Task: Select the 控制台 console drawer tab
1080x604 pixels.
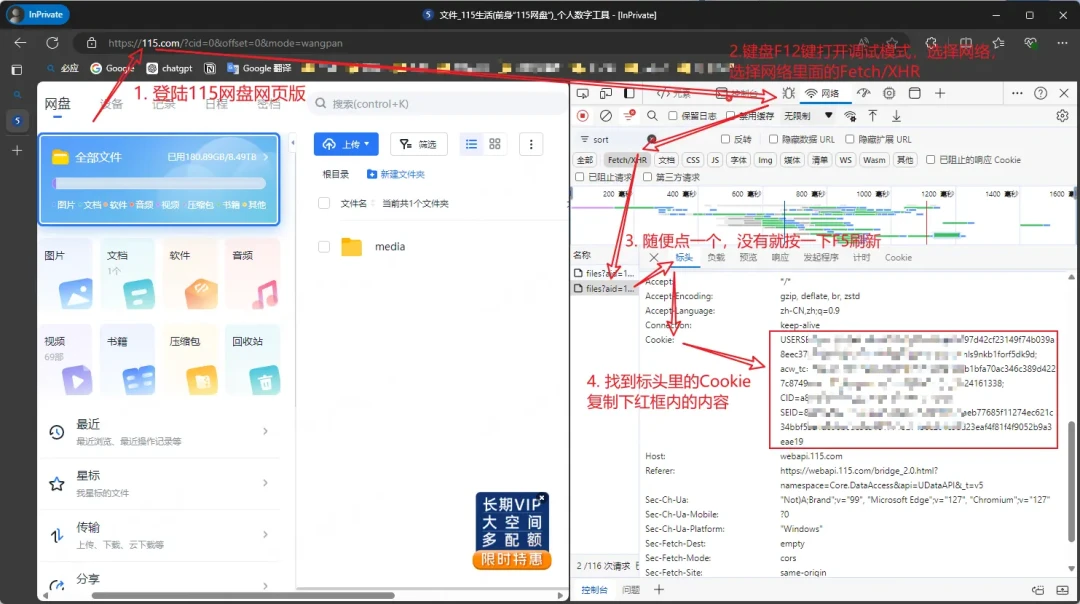Action: 594,590
